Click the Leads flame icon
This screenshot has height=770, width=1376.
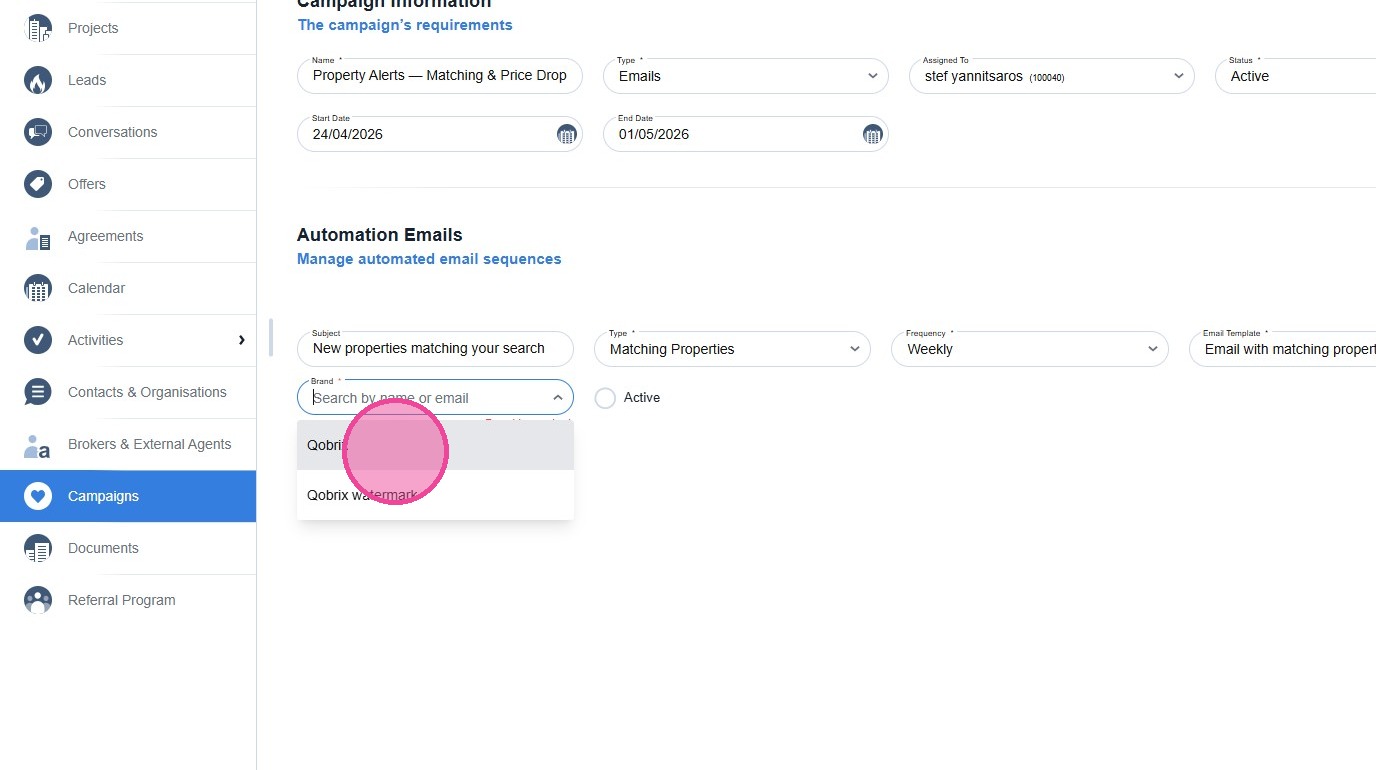tap(38, 80)
